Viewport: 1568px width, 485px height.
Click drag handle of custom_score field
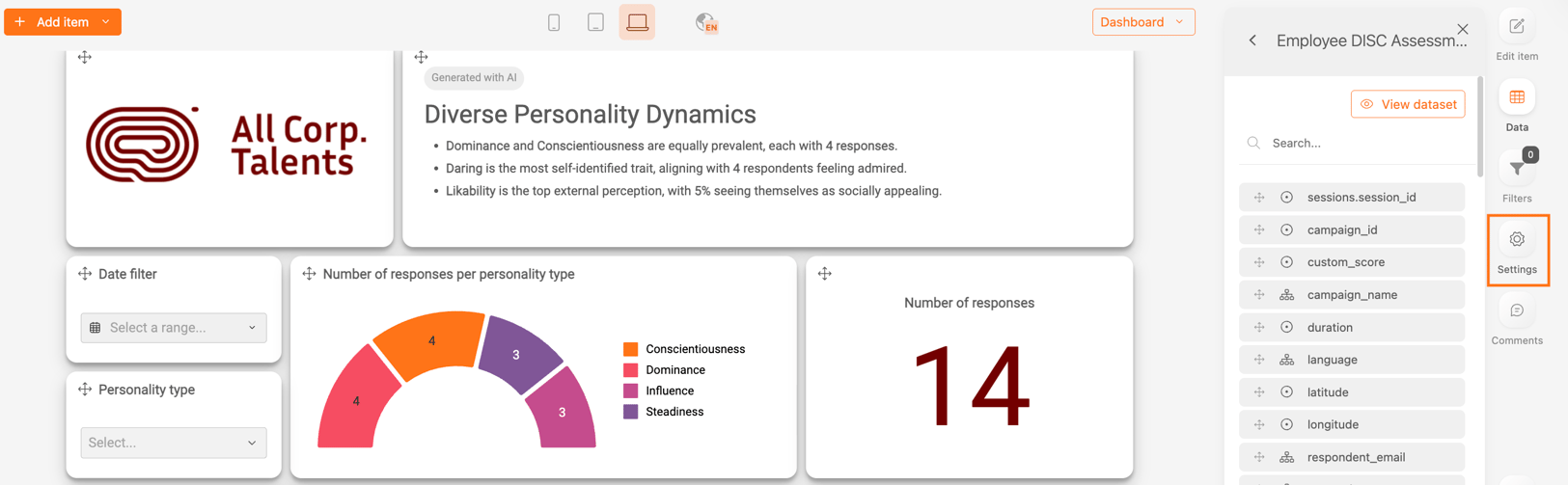1259,262
